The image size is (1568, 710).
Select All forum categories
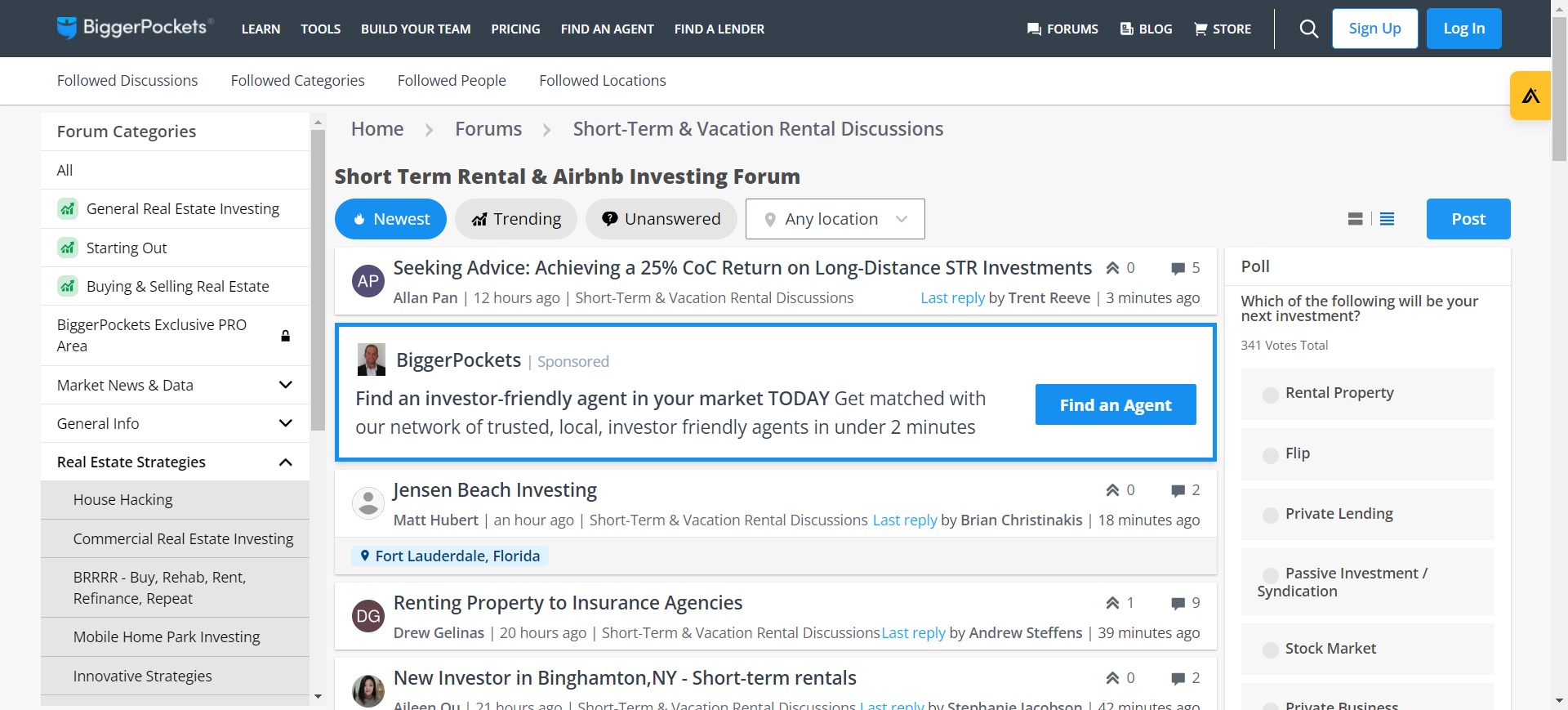coord(175,170)
